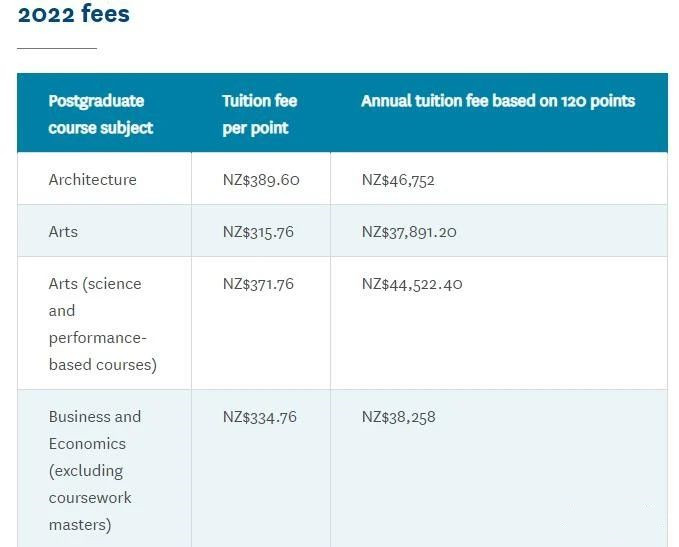Select the "Tuition fee per point" column header
The width and height of the screenshot is (679, 547).
click(259, 114)
